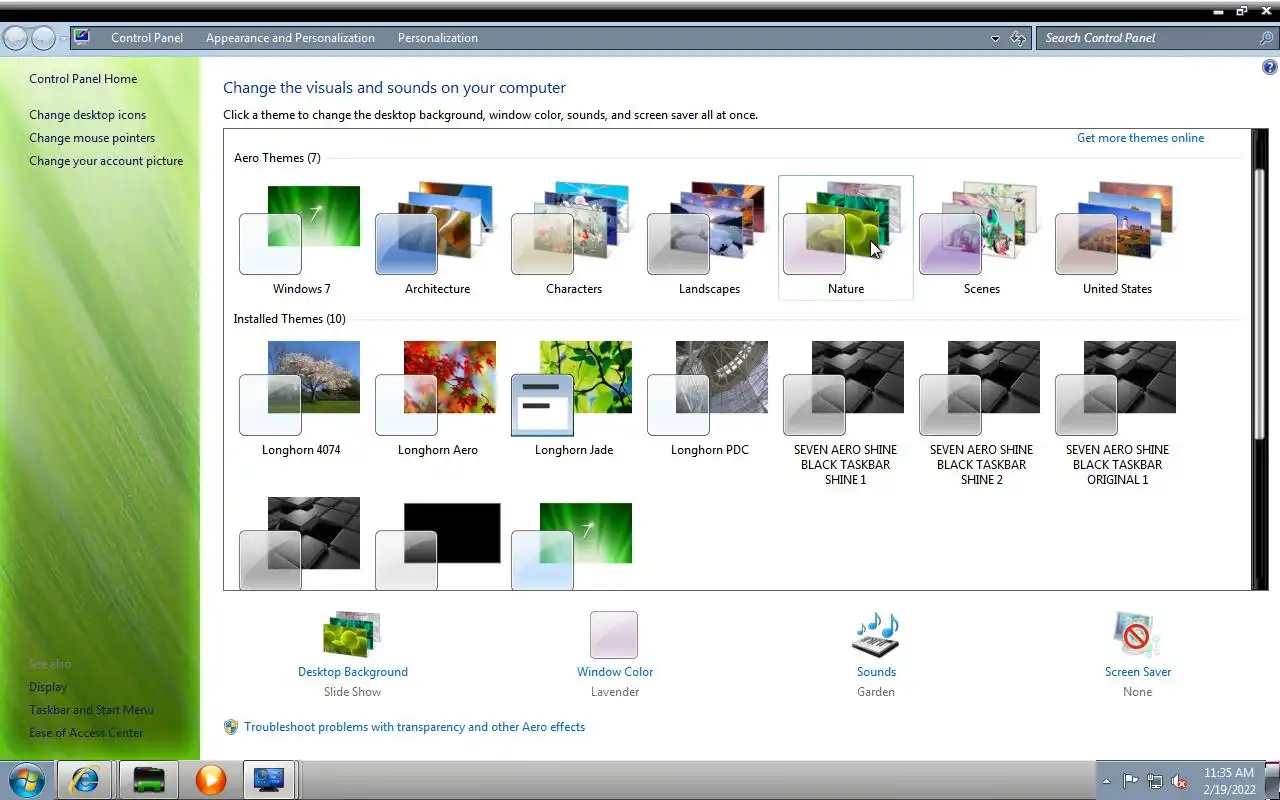Open Windows Media Player from taskbar
Screen dimensions: 1280x800
(x=210, y=779)
